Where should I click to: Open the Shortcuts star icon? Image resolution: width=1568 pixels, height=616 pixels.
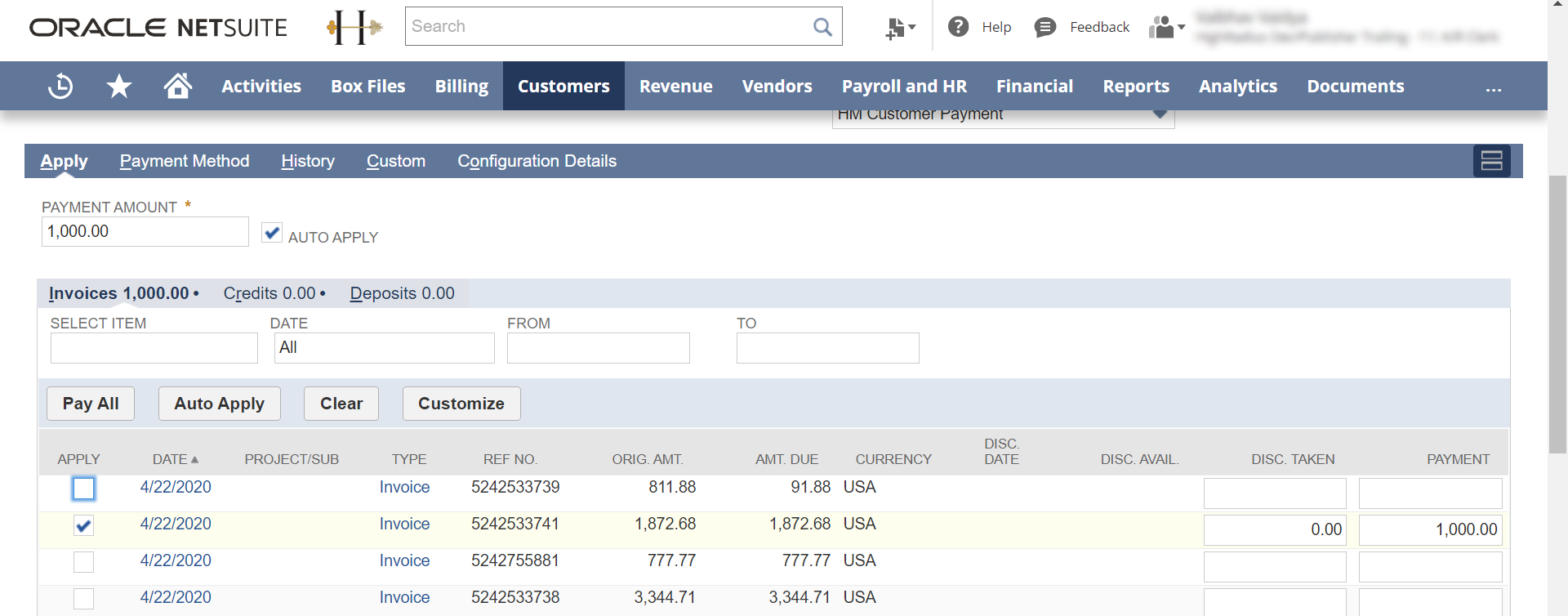119,86
